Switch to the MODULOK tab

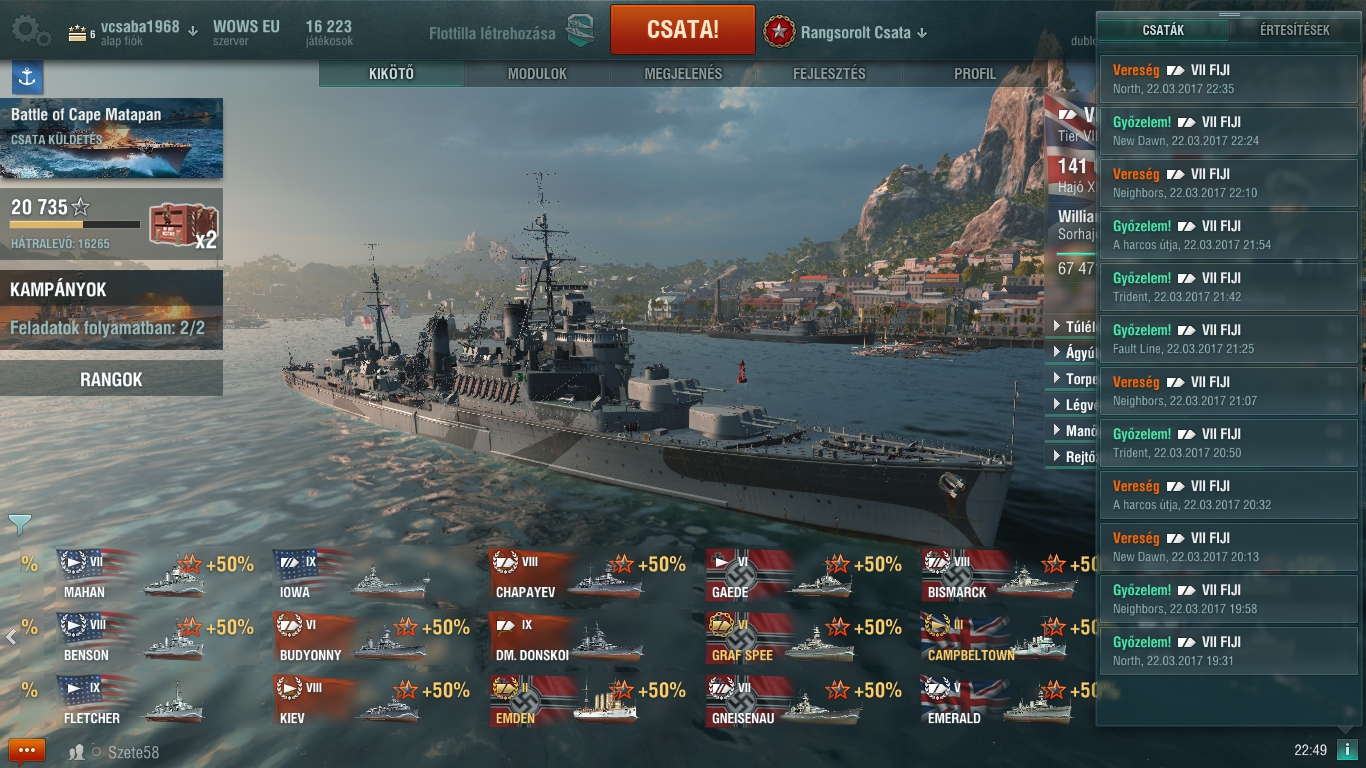[x=537, y=74]
